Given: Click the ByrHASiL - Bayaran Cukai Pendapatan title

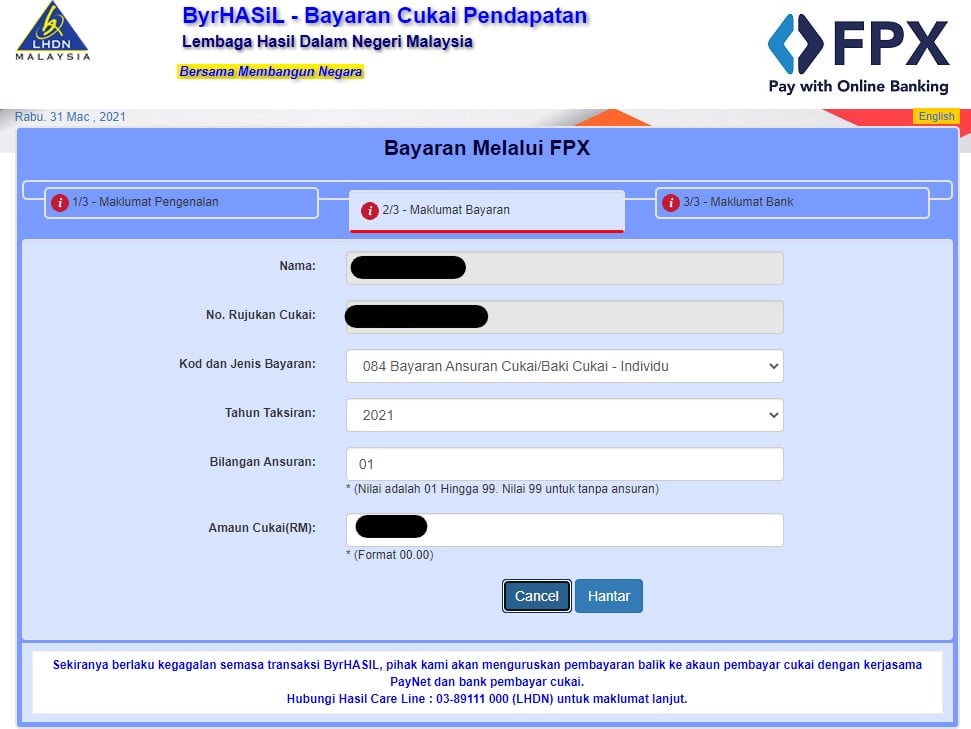Looking at the screenshot, I should tap(385, 15).
